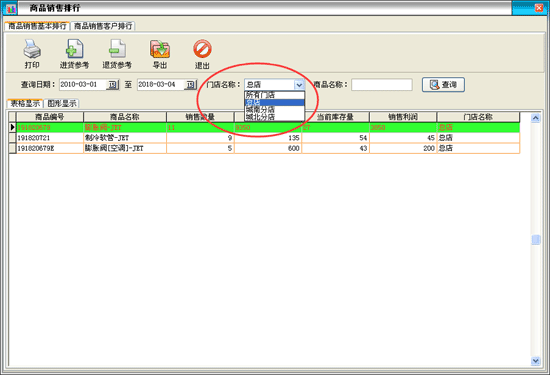Viewport: 550px width, 375px height.
Task: Select the 表格显示 tab
Action: tap(25, 103)
